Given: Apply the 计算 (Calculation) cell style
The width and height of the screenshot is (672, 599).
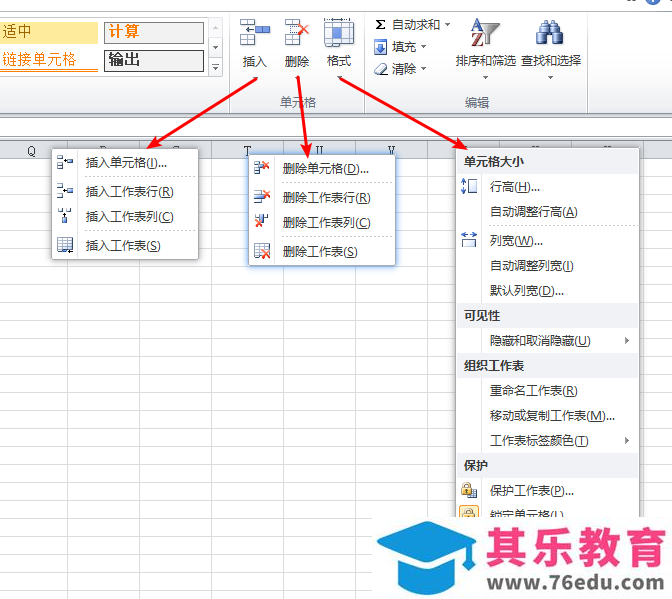Looking at the screenshot, I should pos(153,33).
